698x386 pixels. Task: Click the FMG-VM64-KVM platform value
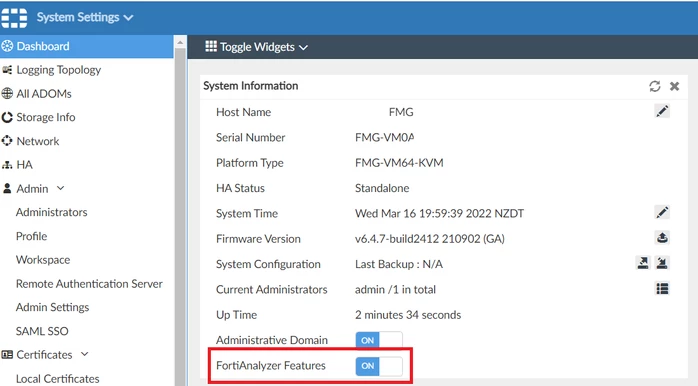(x=399, y=163)
